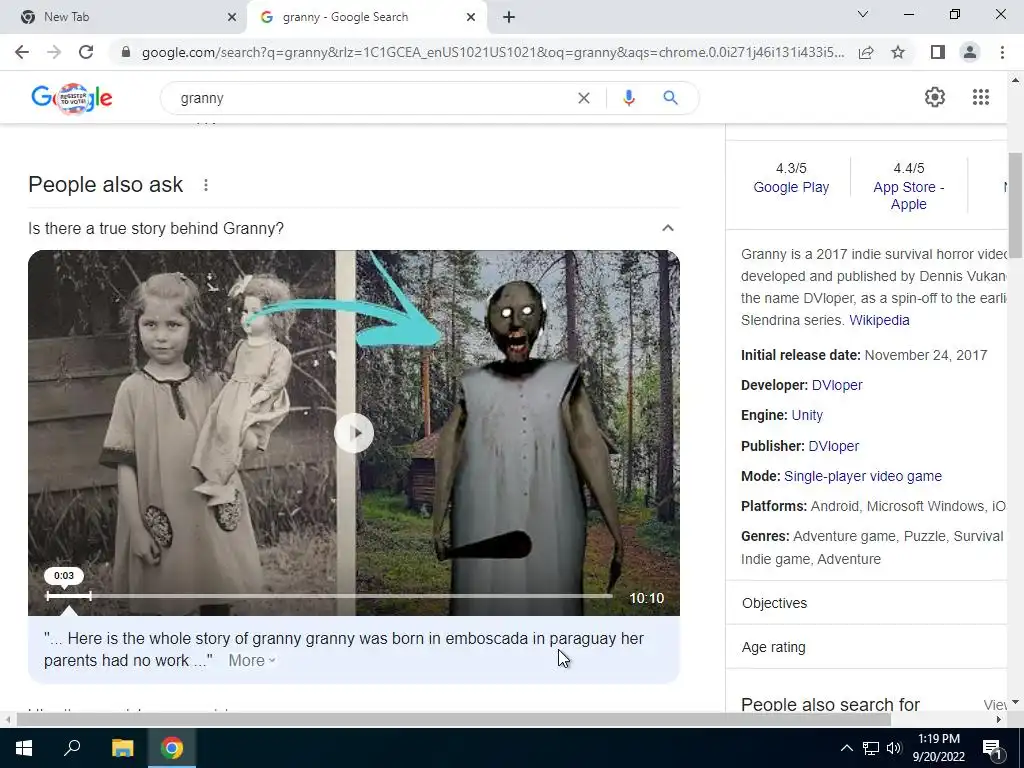Open the Wikipedia link
Screen dimensions: 1024x768
[x=879, y=320]
